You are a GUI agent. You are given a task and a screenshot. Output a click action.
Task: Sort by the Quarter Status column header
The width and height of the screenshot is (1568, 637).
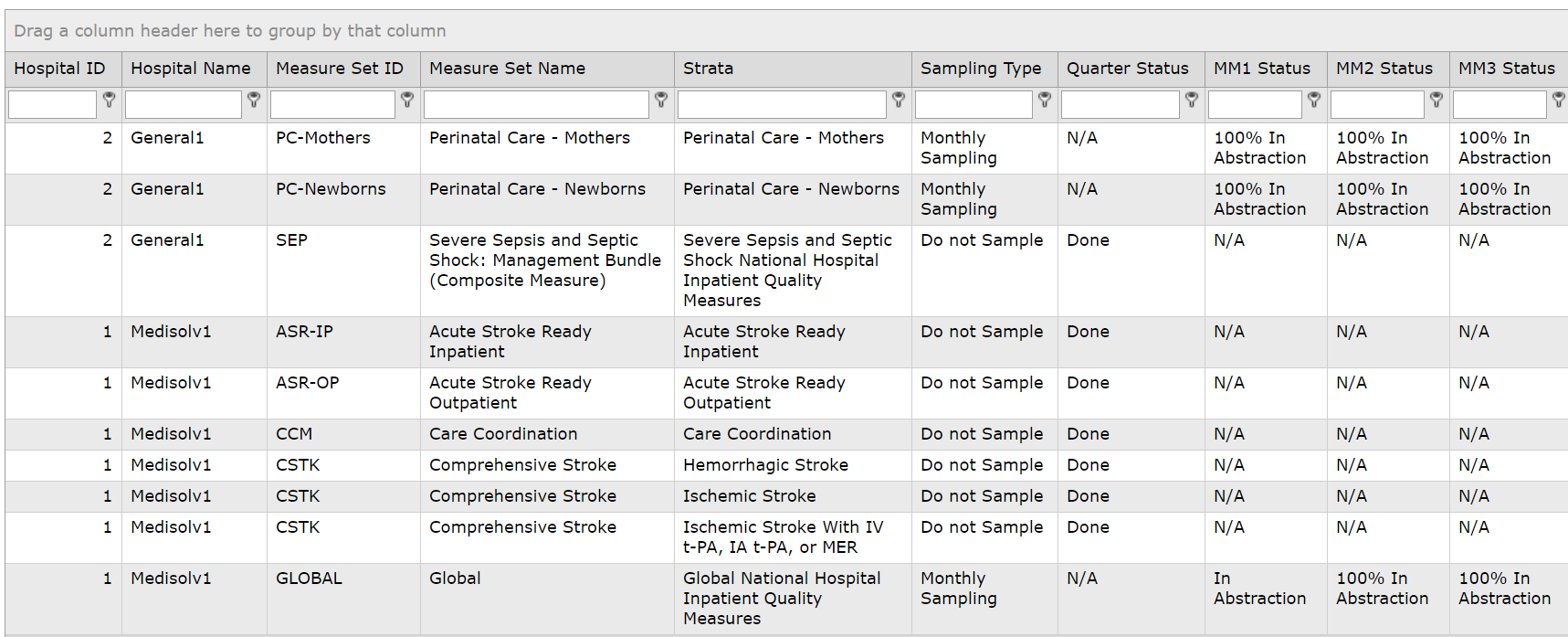(x=1128, y=69)
